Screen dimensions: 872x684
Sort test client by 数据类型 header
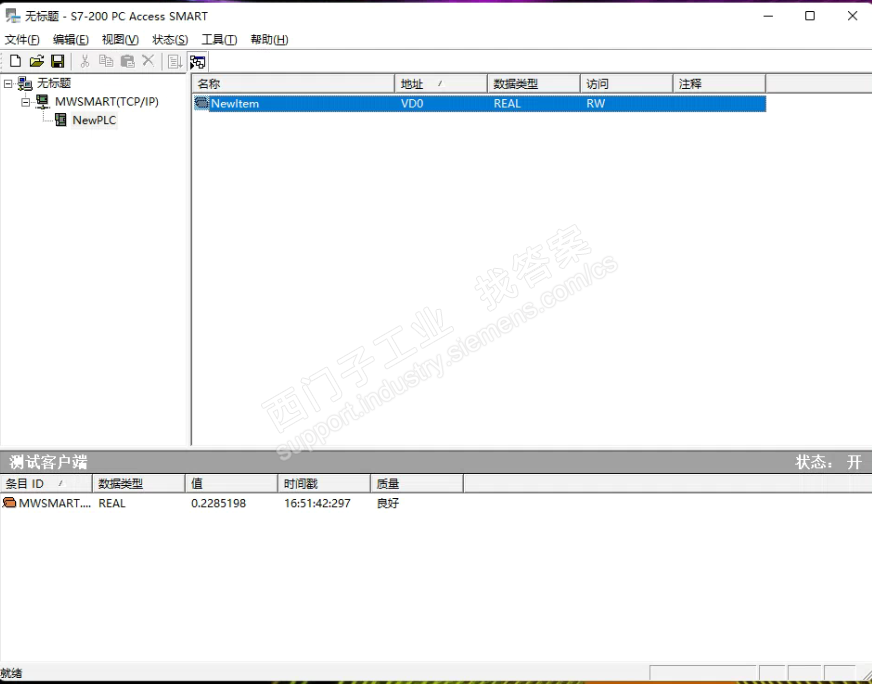point(139,484)
